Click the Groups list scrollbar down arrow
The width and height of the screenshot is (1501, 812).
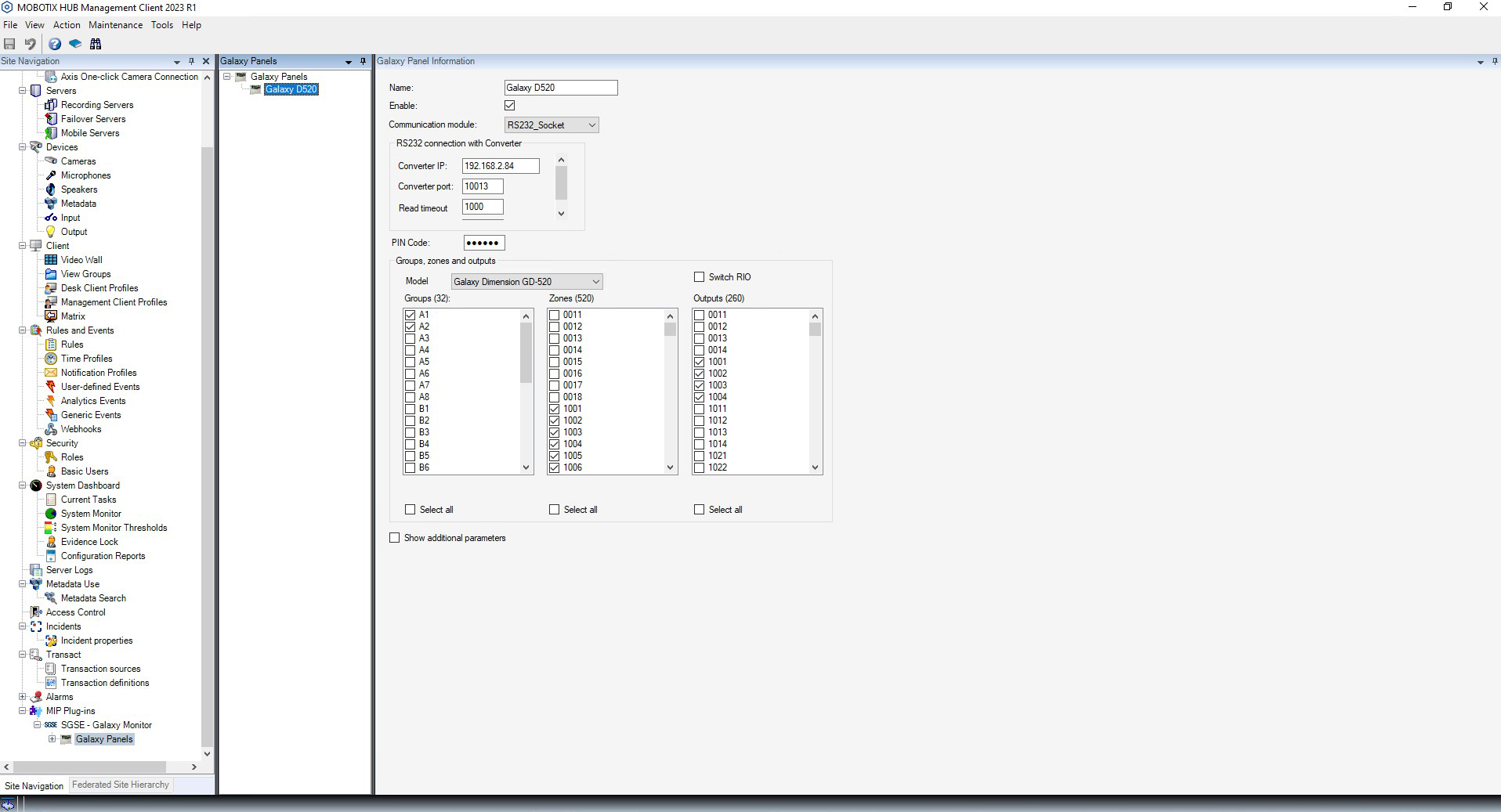click(x=526, y=467)
